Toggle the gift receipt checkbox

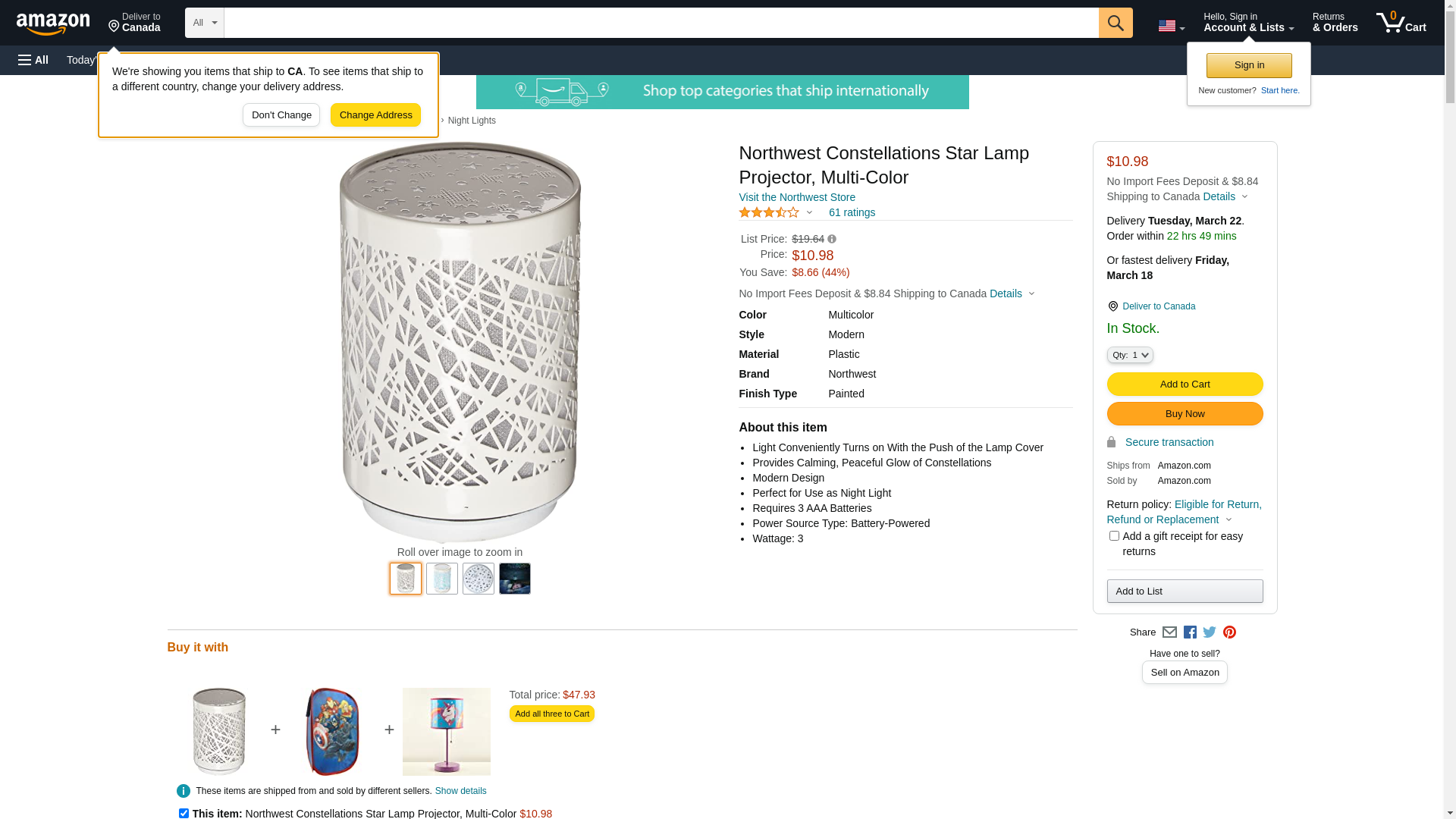[x=1114, y=536]
